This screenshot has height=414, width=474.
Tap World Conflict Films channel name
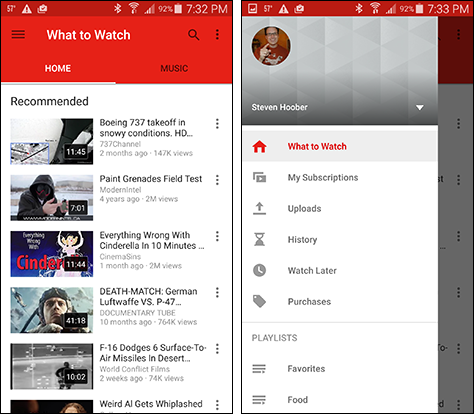pyautogui.click(x=134, y=369)
